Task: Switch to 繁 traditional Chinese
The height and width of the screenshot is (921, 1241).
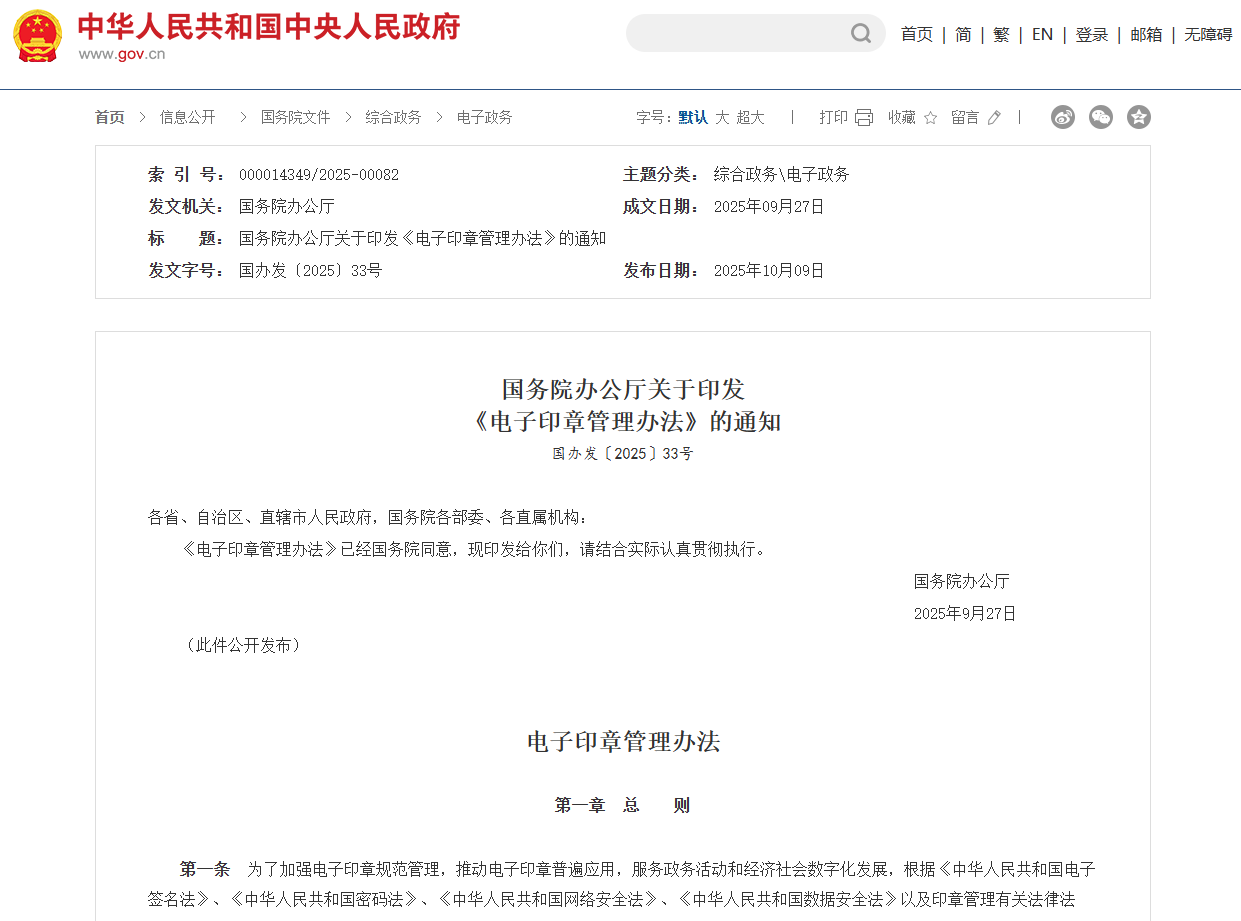Action: 1001,34
